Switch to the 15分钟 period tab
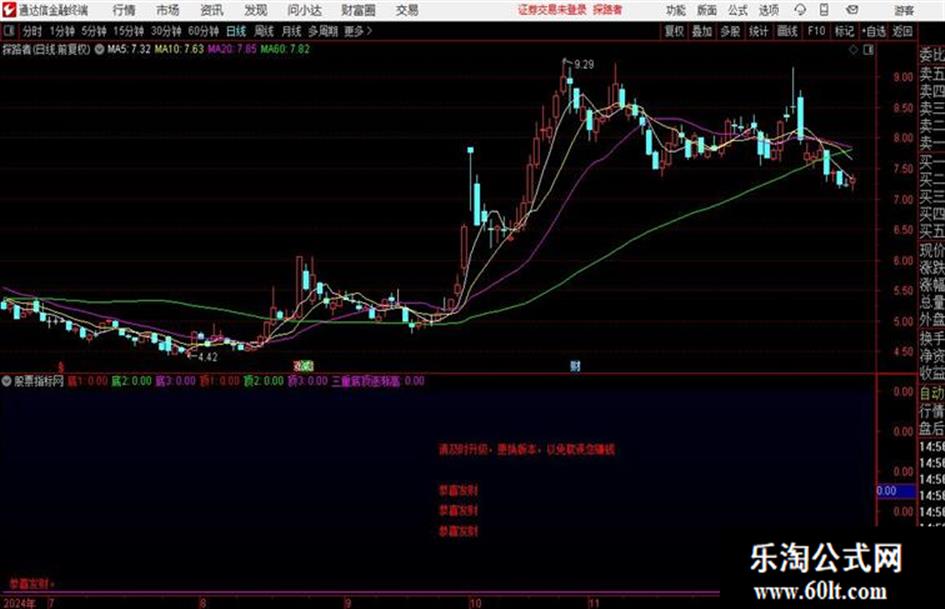Viewport: 945px width, 609px height. tap(129, 31)
